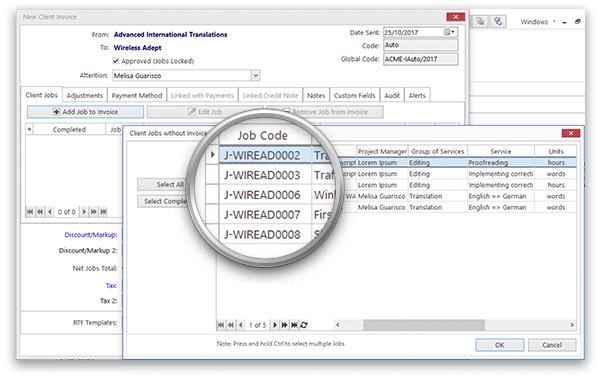Go to previous record in Client Jobs dialog pager
Viewport: 600px width, 381px height.
pos(241,325)
